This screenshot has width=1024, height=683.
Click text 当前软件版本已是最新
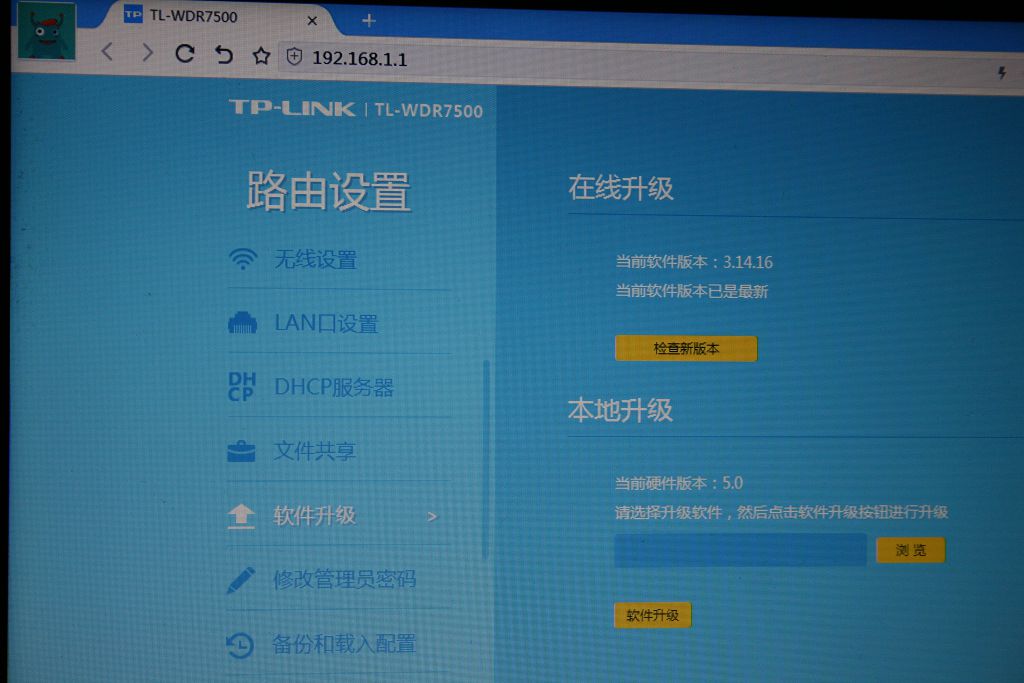[x=692, y=291]
